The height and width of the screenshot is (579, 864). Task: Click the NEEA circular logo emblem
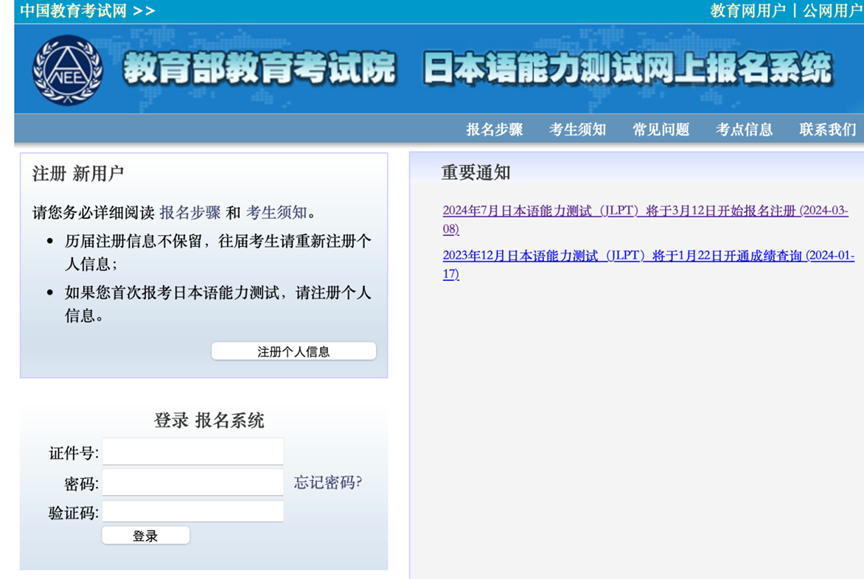tap(68, 70)
